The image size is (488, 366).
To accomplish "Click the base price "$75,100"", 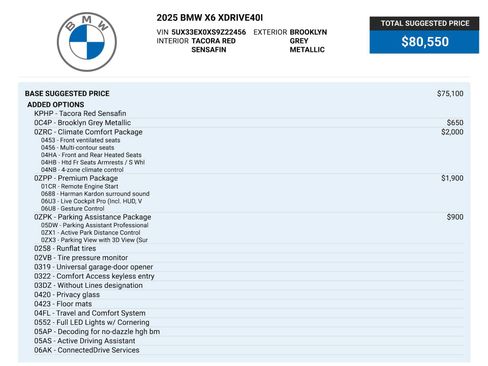I will tap(450, 93).
